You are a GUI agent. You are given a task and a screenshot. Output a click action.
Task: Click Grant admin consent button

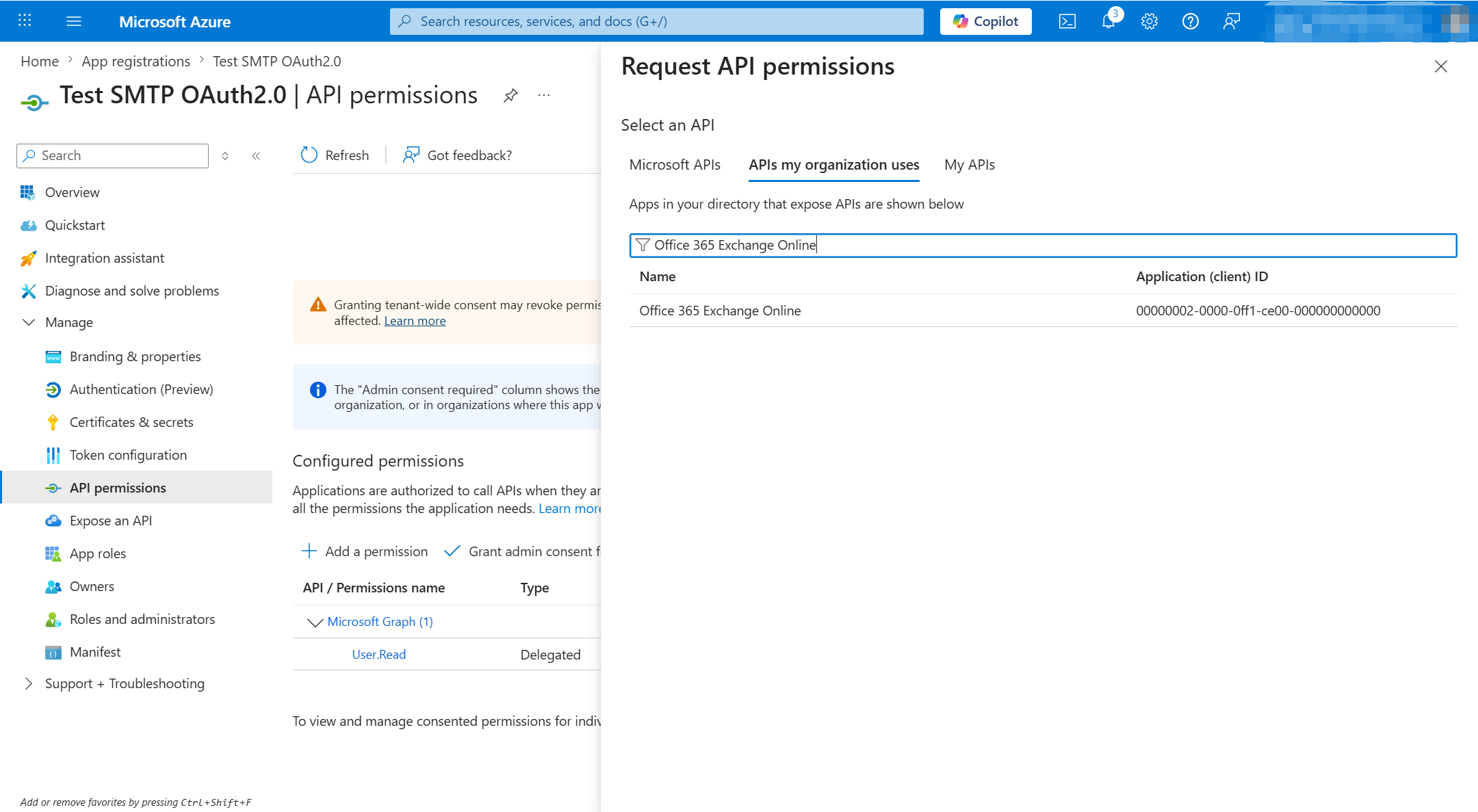522,551
